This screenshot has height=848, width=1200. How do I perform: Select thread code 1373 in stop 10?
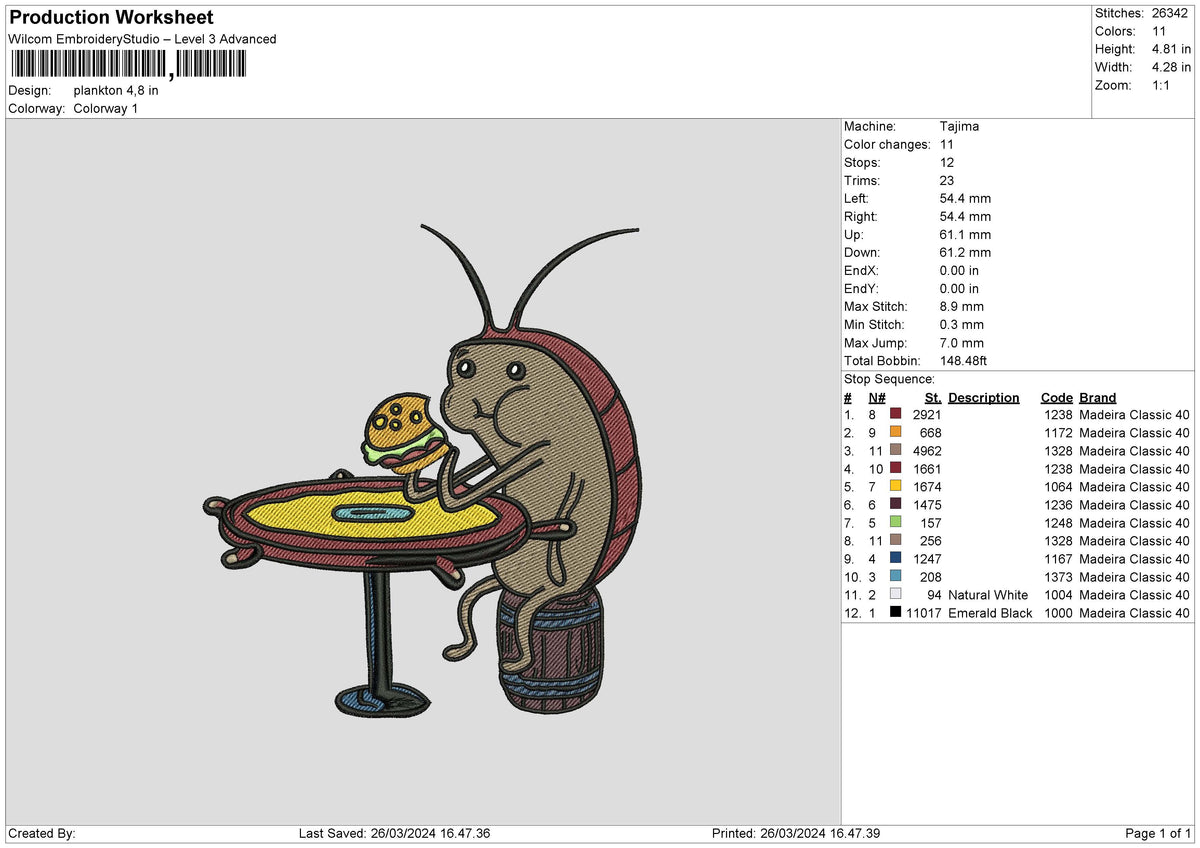pyautogui.click(x=1057, y=576)
